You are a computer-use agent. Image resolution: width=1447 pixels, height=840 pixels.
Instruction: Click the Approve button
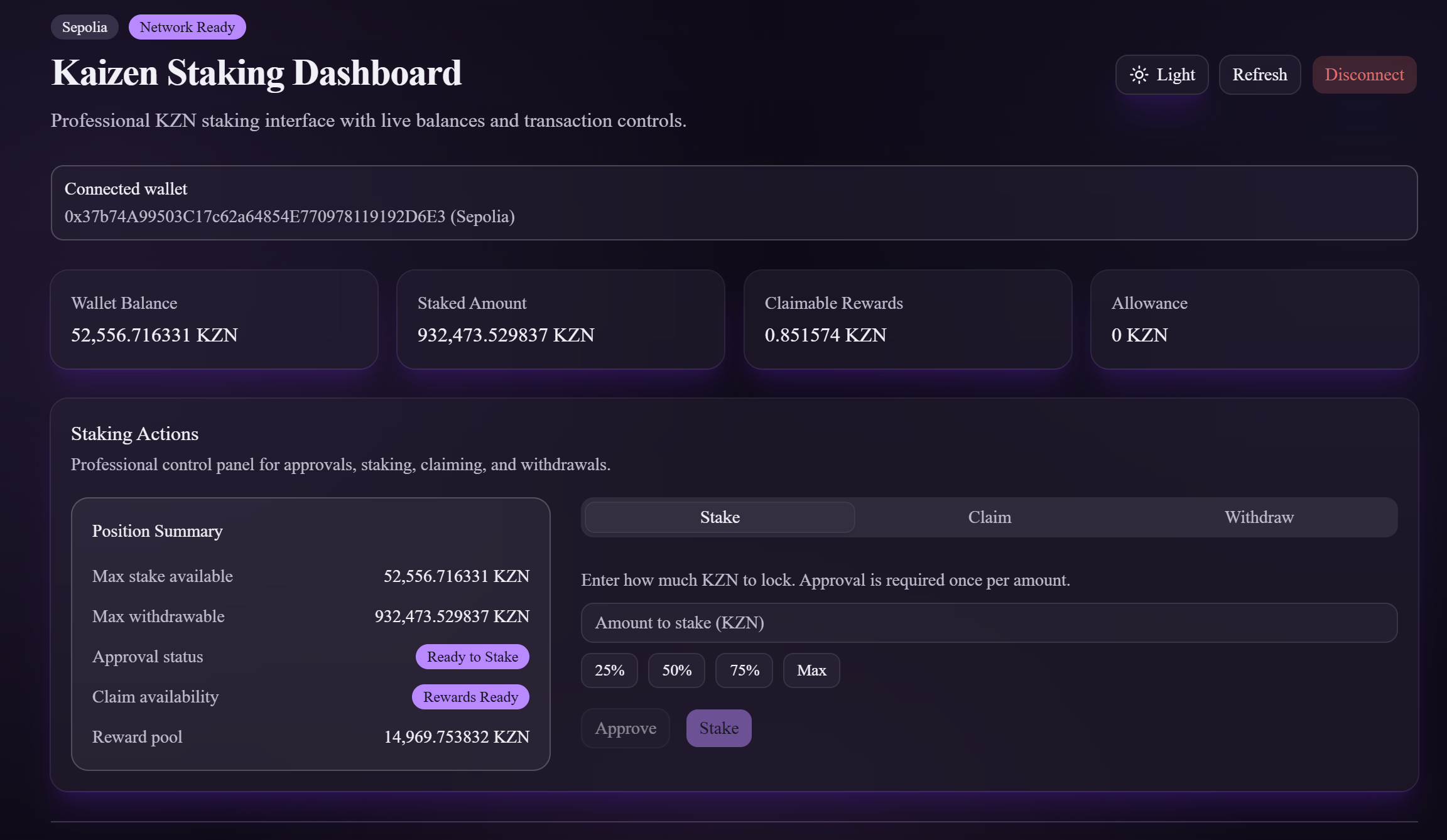click(625, 728)
